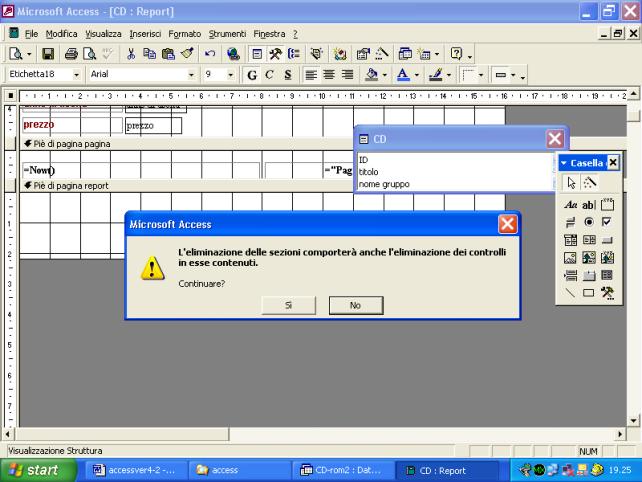Apply the font color A button
The width and height of the screenshot is (642, 482).
[403, 75]
